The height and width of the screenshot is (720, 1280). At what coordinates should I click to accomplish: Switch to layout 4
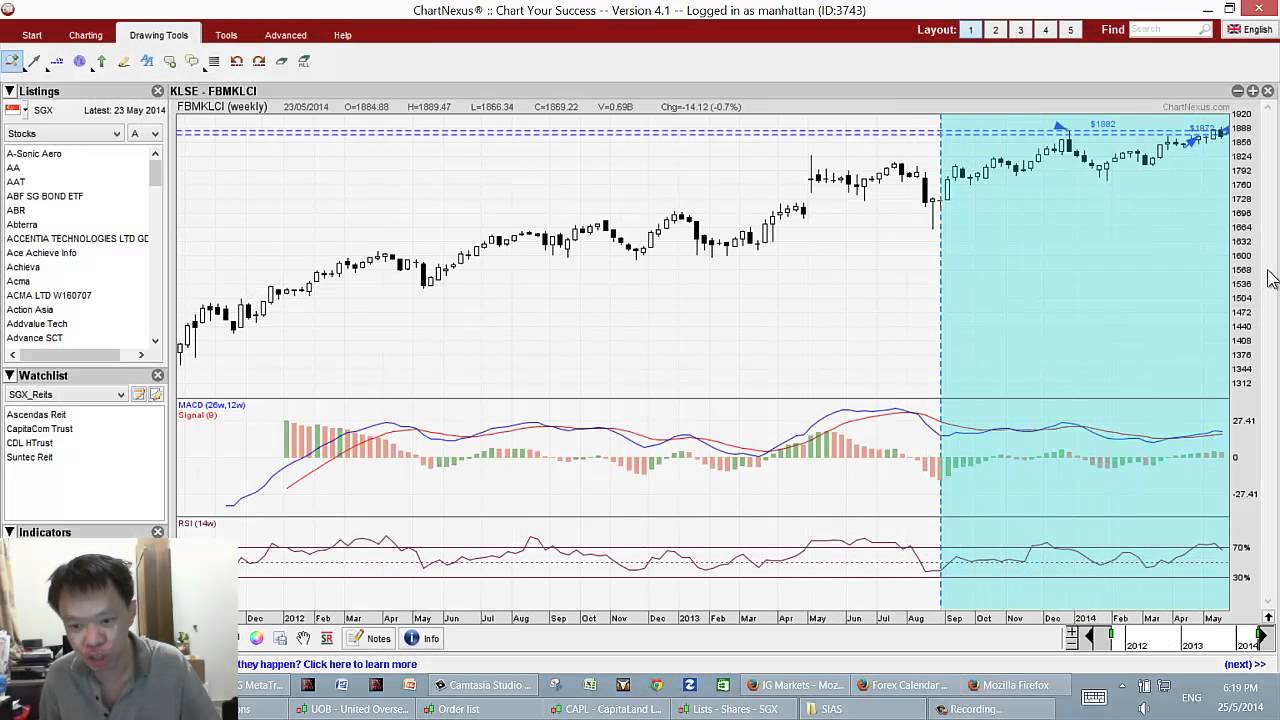[1045, 30]
